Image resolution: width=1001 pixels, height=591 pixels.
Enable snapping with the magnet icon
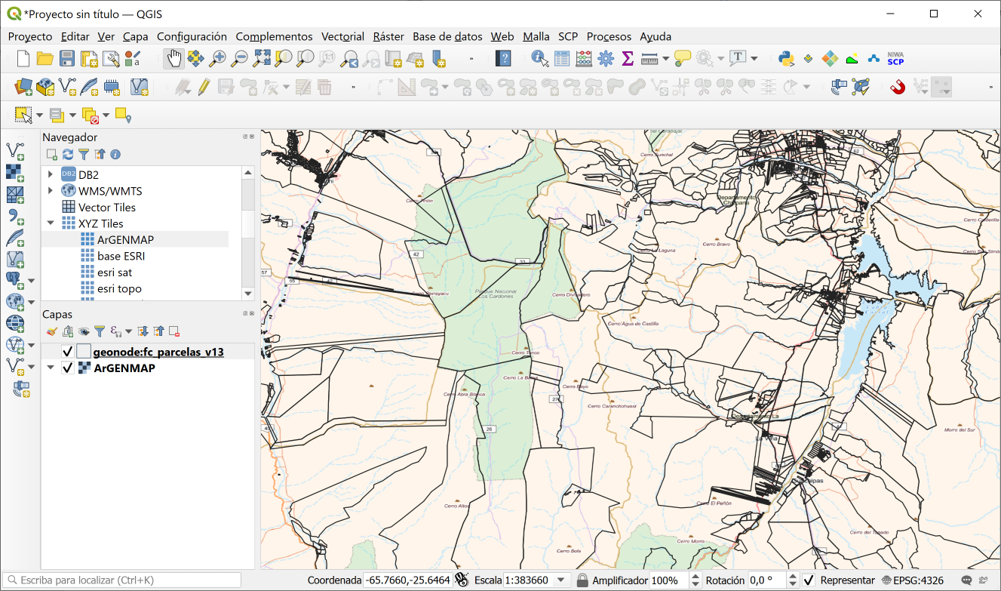point(898,87)
